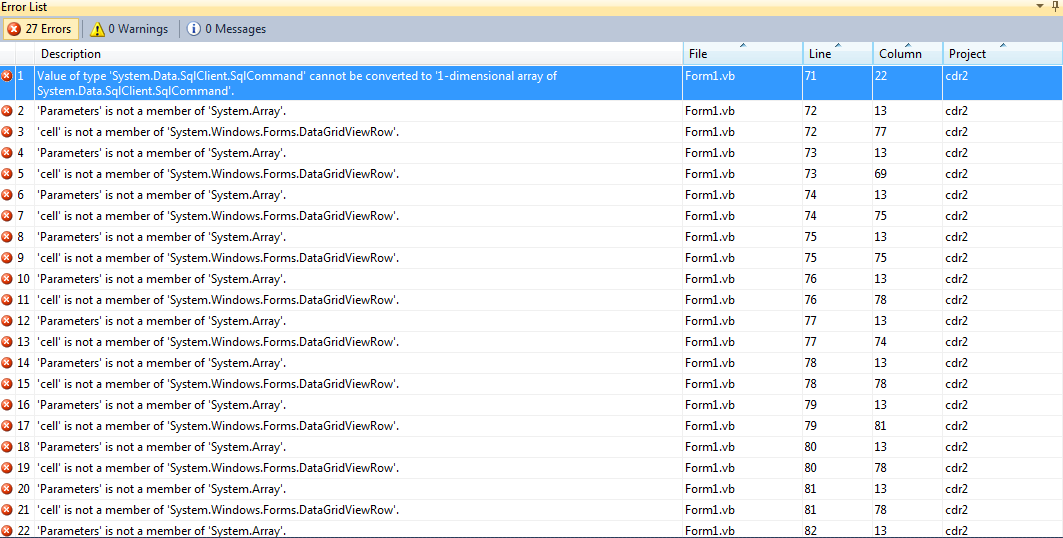
Task: Click the error icon of row 1
Action: 7,76
